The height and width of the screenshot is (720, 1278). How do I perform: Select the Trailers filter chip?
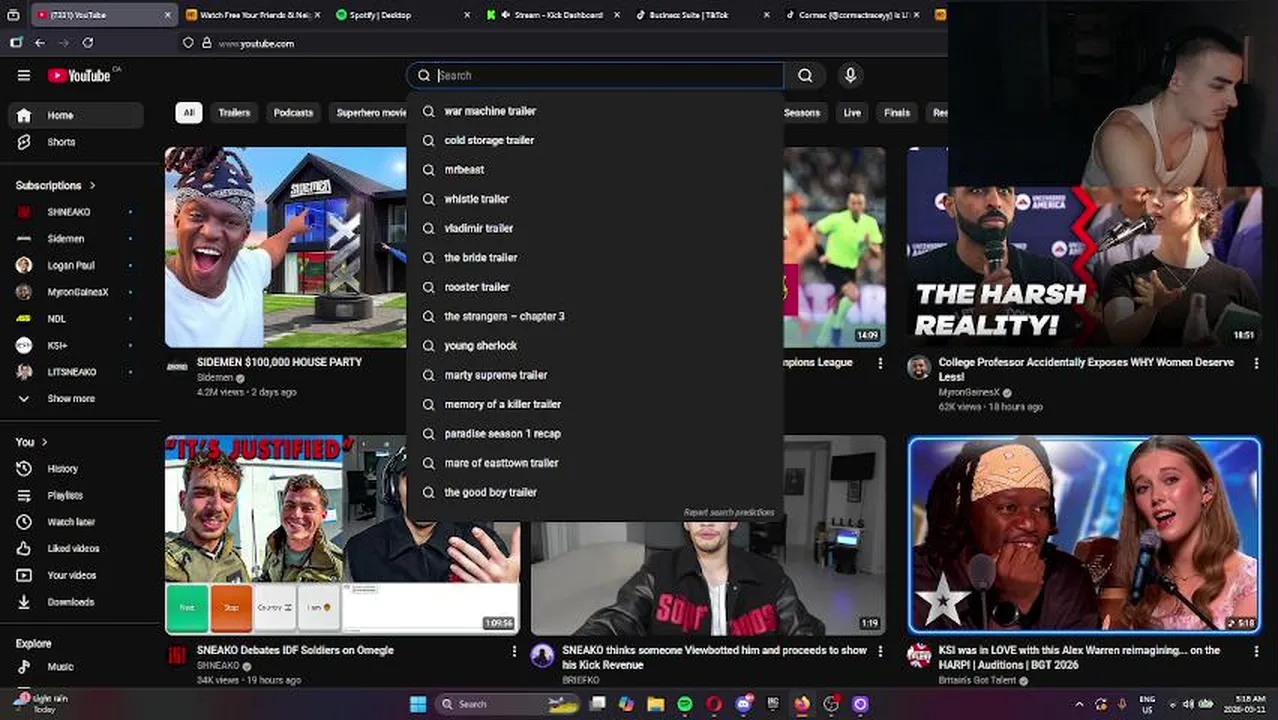234,113
